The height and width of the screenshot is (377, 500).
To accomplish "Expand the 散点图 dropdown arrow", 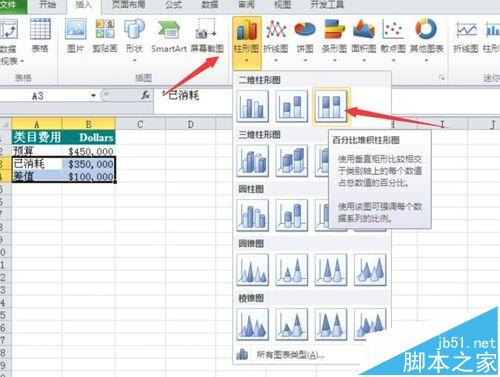I will click(x=393, y=60).
